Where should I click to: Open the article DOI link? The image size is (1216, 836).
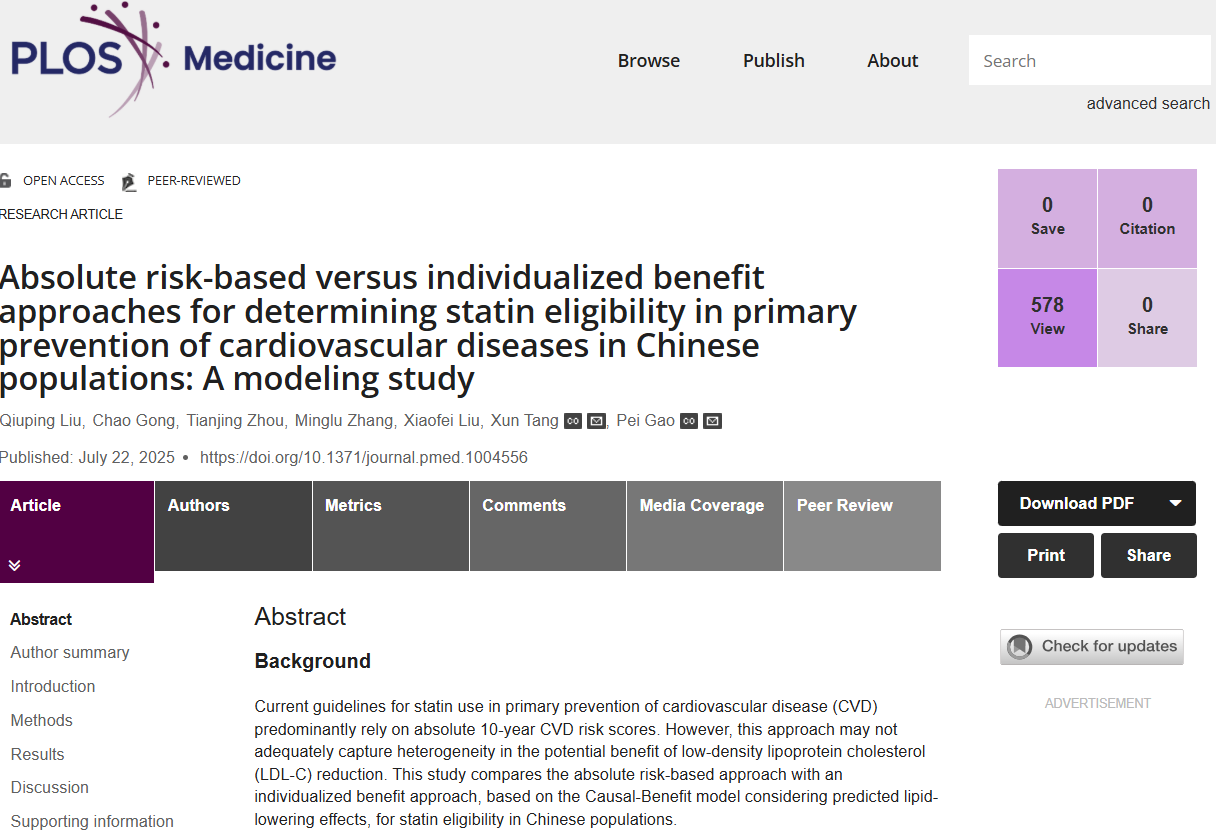coord(364,458)
